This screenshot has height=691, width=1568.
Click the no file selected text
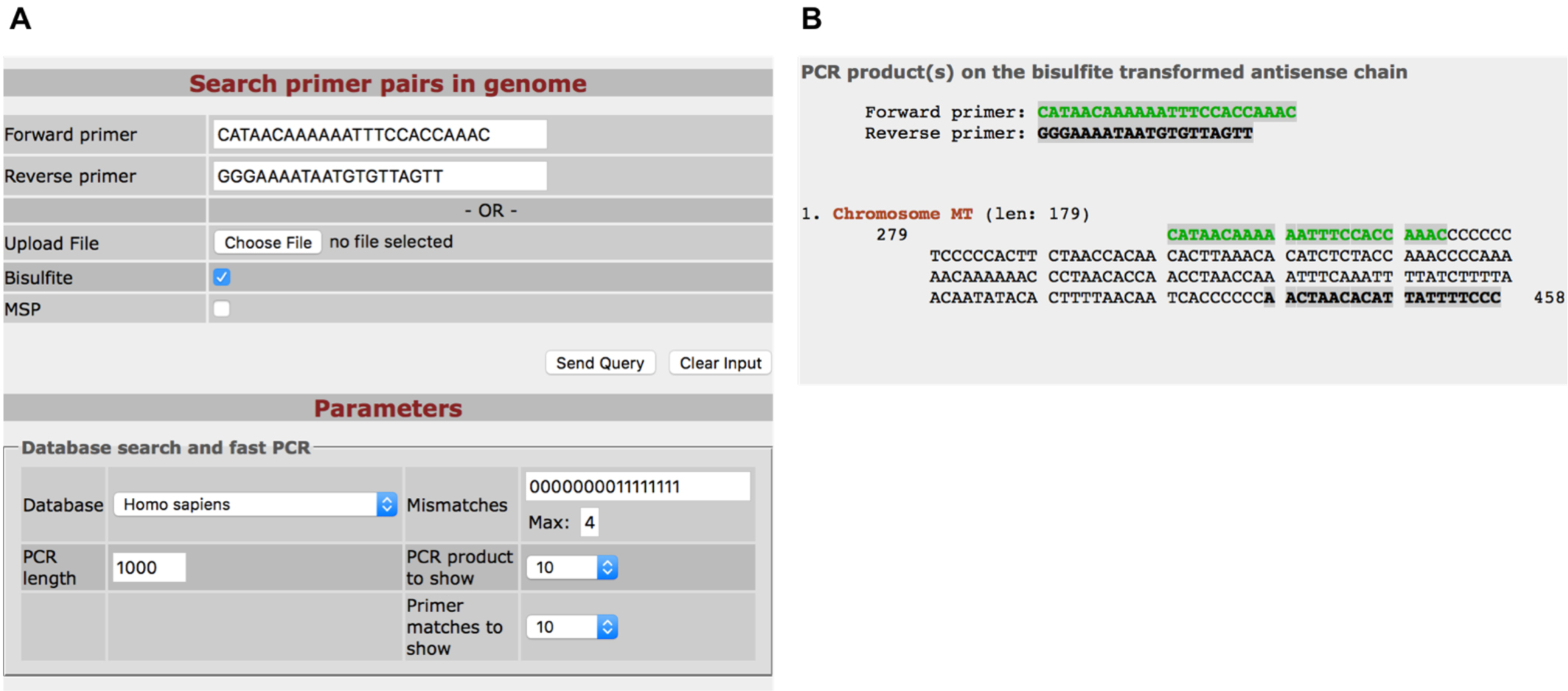[391, 242]
